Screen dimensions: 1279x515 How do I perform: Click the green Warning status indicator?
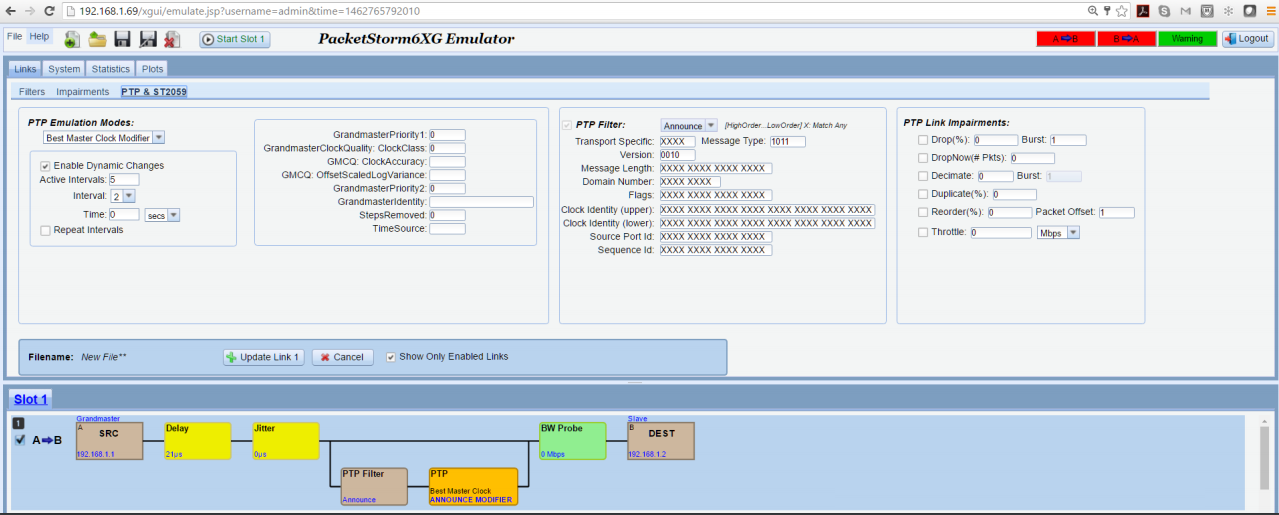pyautogui.click(x=1188, y=39)
